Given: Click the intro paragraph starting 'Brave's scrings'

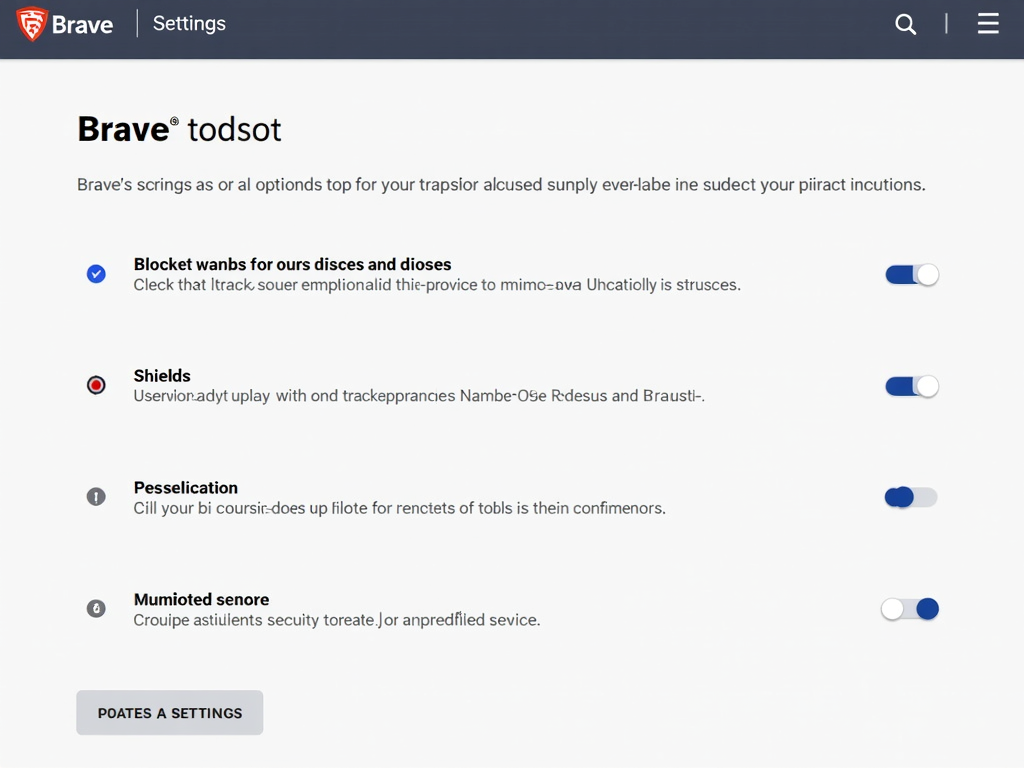Looking at the screenshot, I should point(501,184).
